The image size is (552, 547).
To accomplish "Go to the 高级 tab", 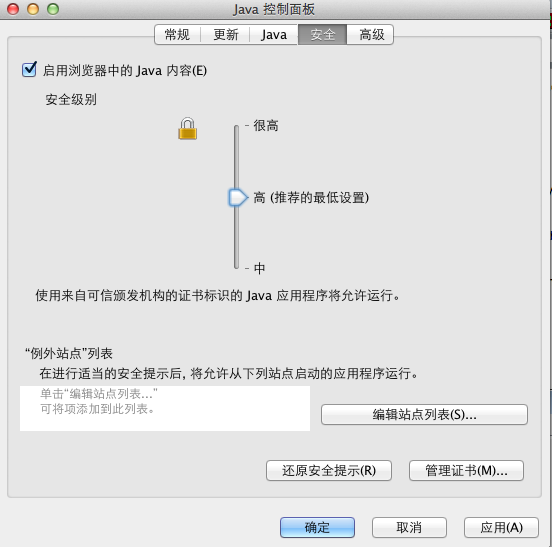I will coord(371,34).
